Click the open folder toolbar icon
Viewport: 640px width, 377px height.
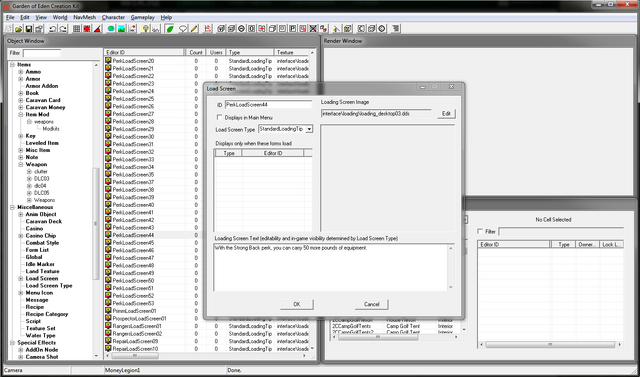click(x=19, y=29)
